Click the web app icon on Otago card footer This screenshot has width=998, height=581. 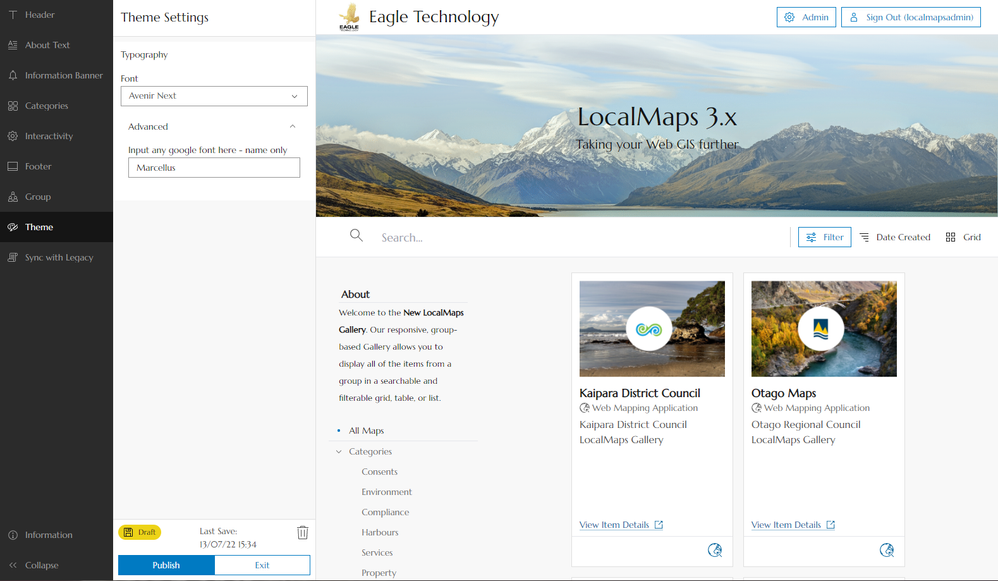[887, 550]
